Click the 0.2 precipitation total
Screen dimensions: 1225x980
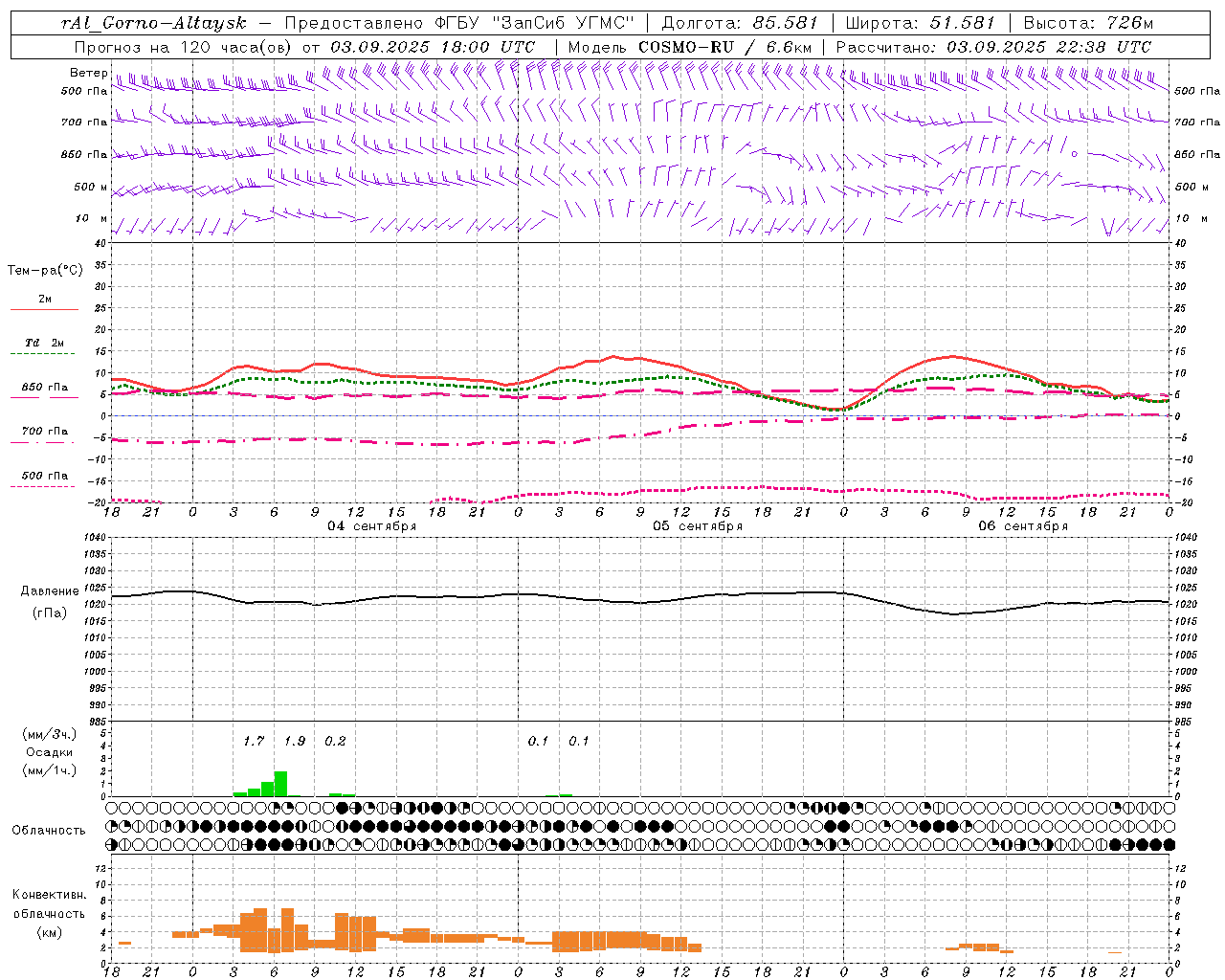[335, 742]
